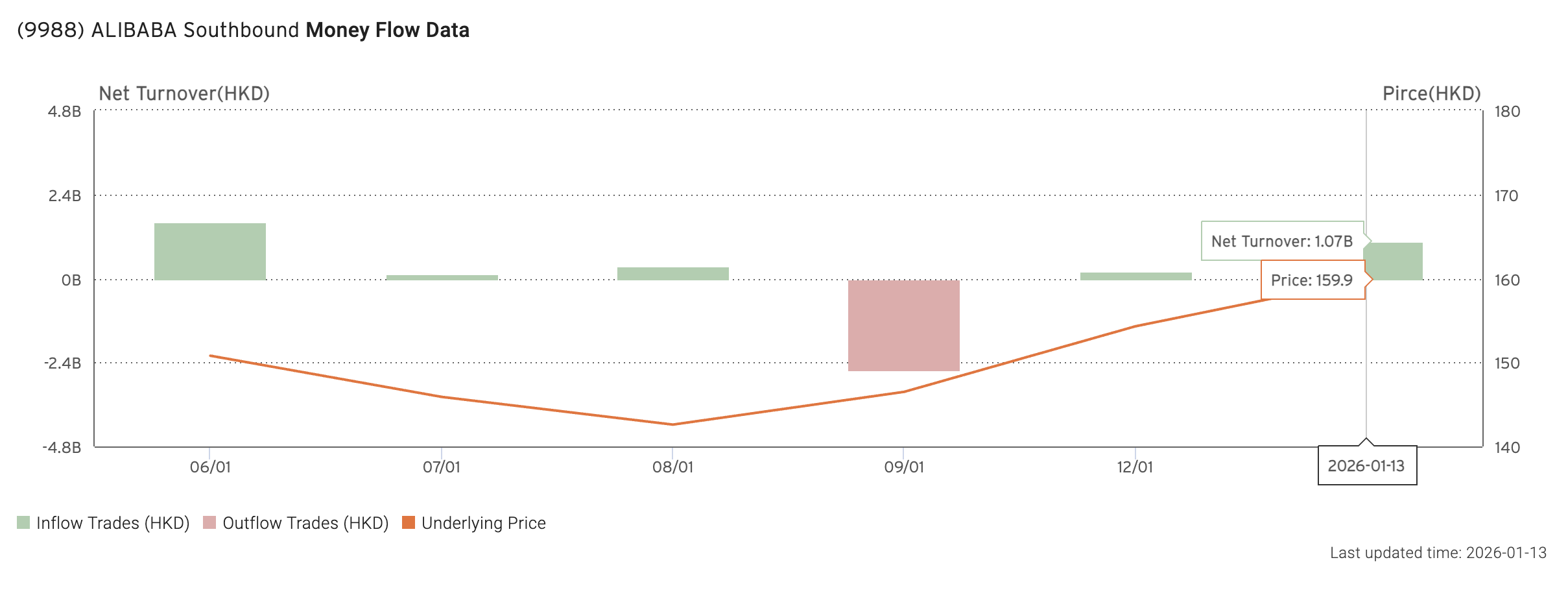Click the green Inflow Trades legend swatch

pos(23,523)
